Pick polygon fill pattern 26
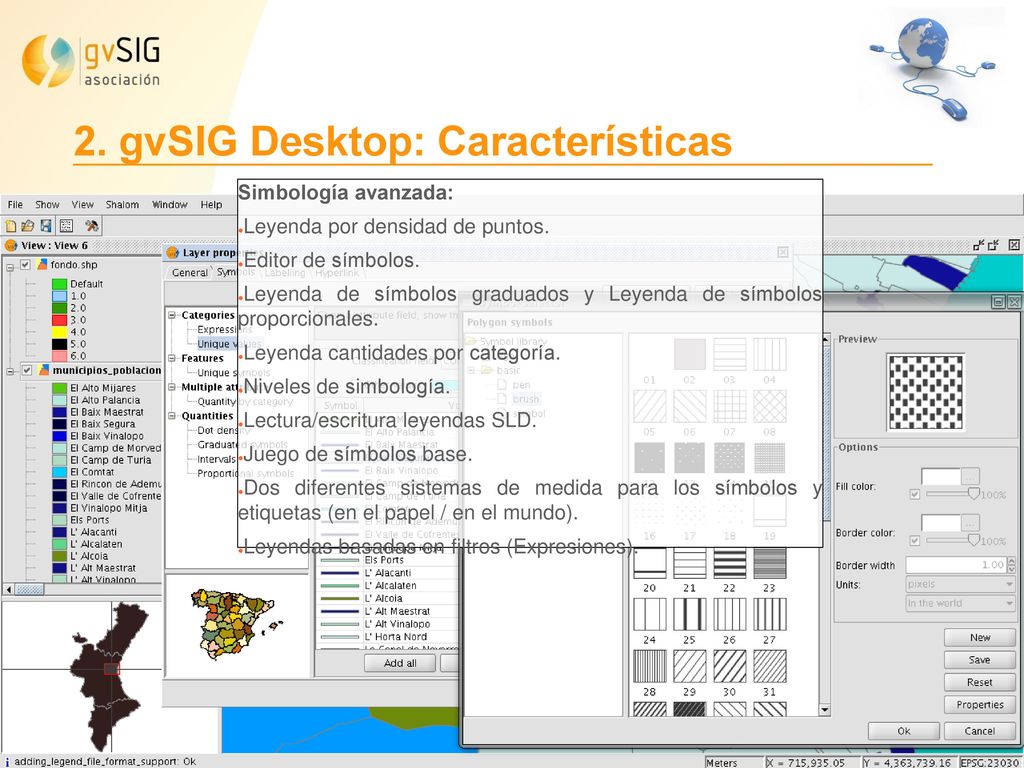 [729, 615]
